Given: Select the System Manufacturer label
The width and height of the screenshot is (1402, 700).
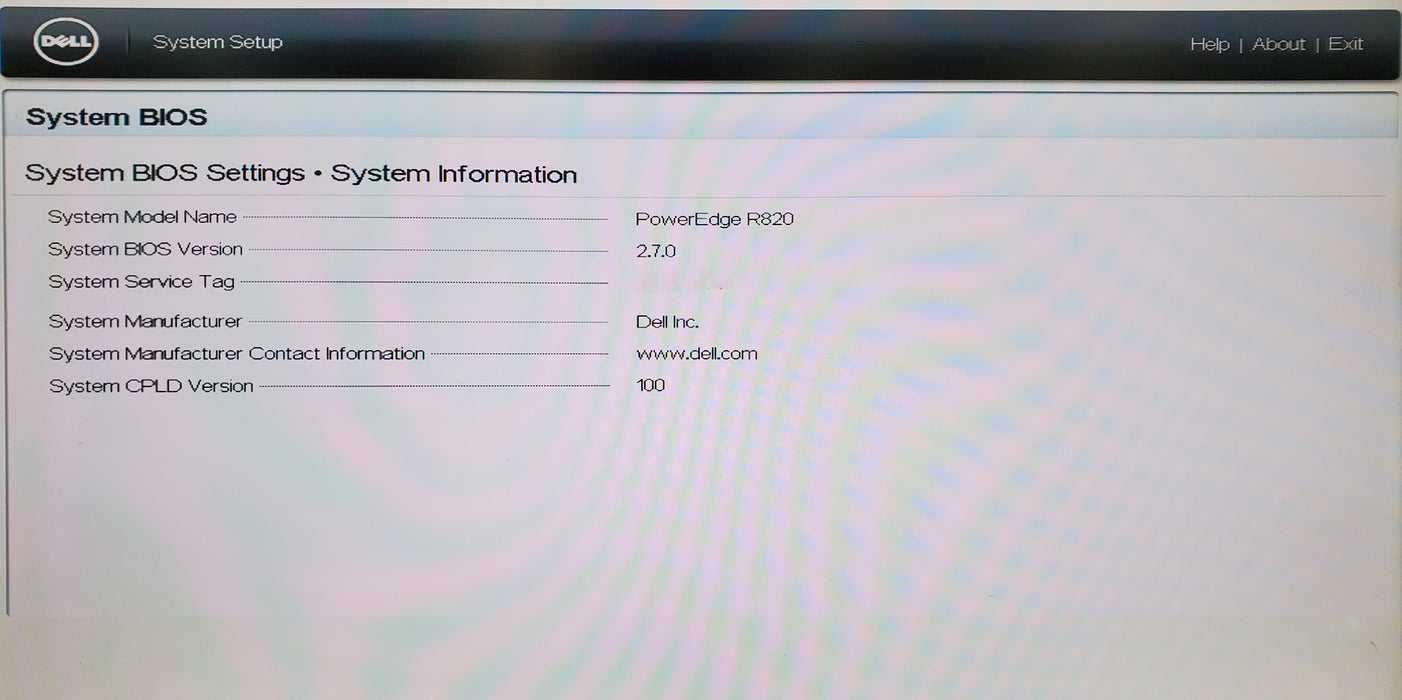Looking at the screenshot, I should [x=145, y=321].
